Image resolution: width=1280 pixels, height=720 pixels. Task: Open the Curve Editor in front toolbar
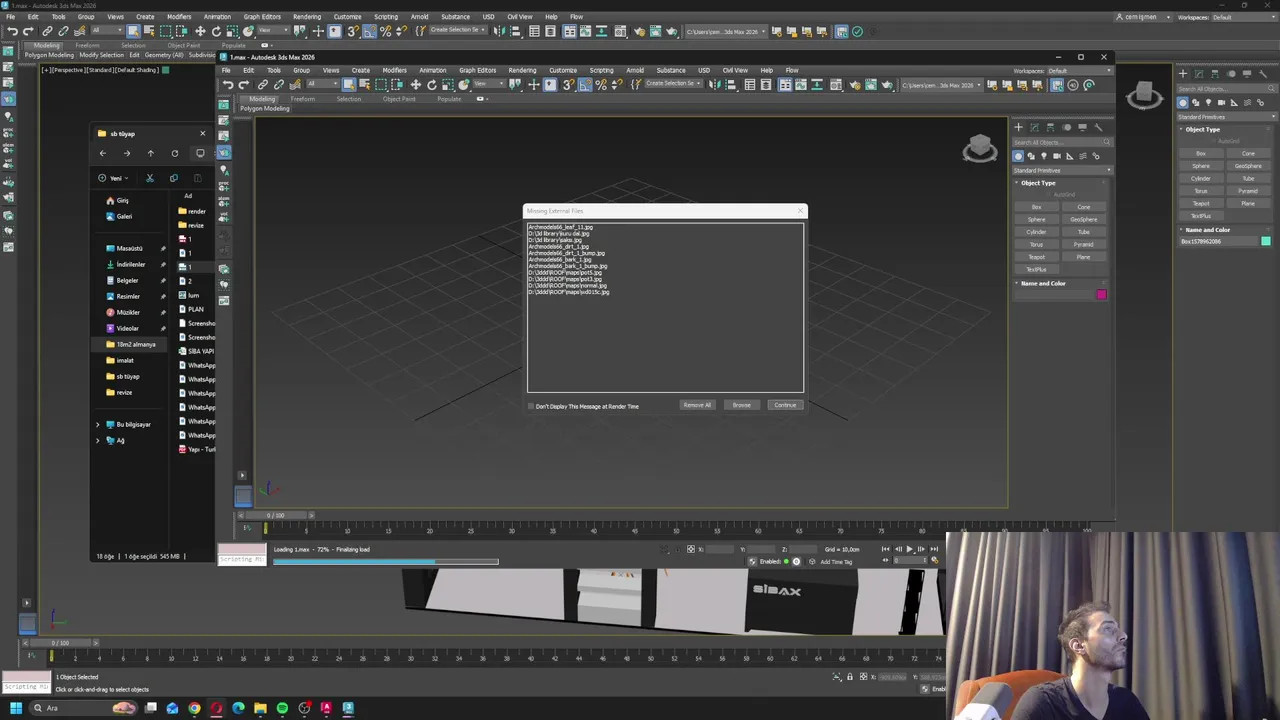(x=801, y=85)
